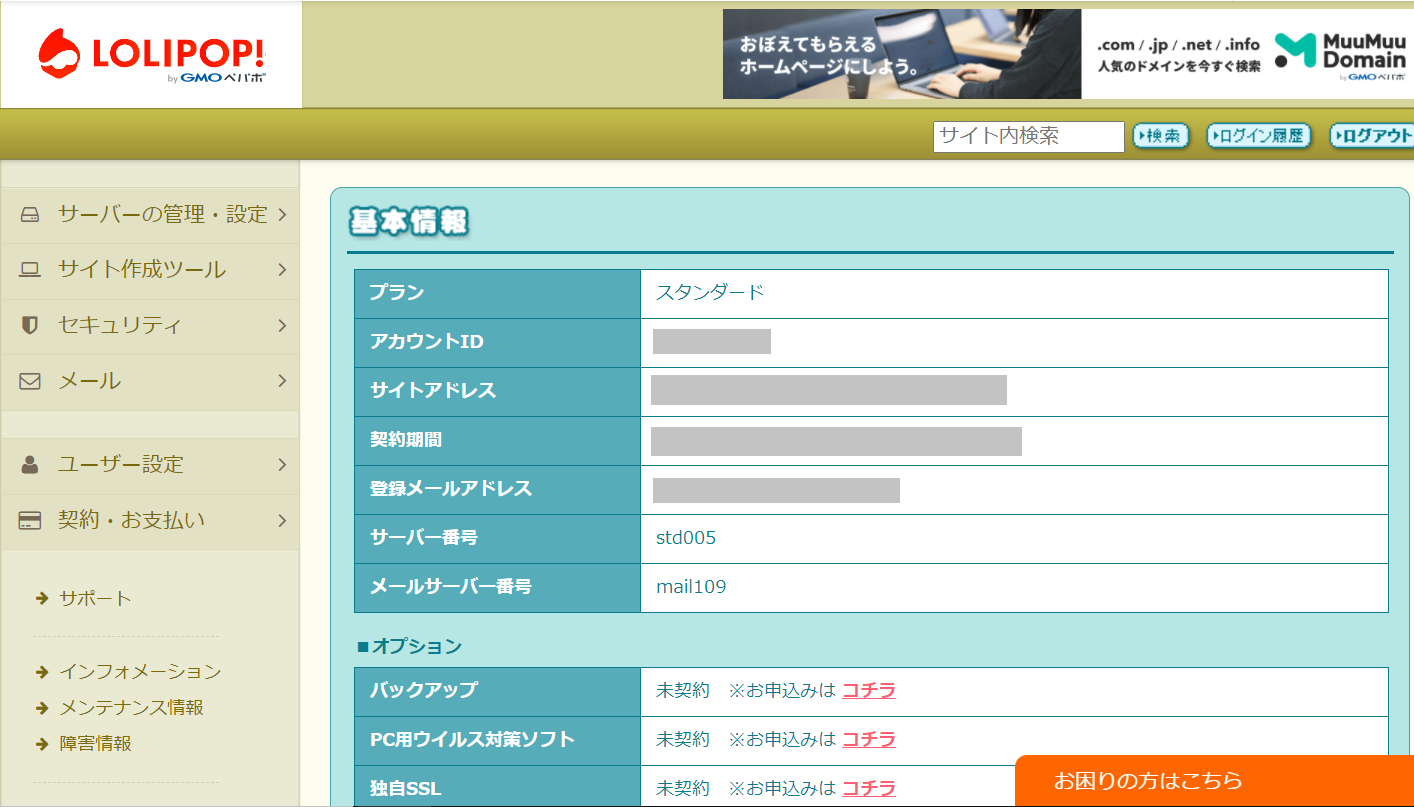Screen dimensions: 1414x807
Task: Click the arrow icon beside 障害情報
Action: [42, 744]
